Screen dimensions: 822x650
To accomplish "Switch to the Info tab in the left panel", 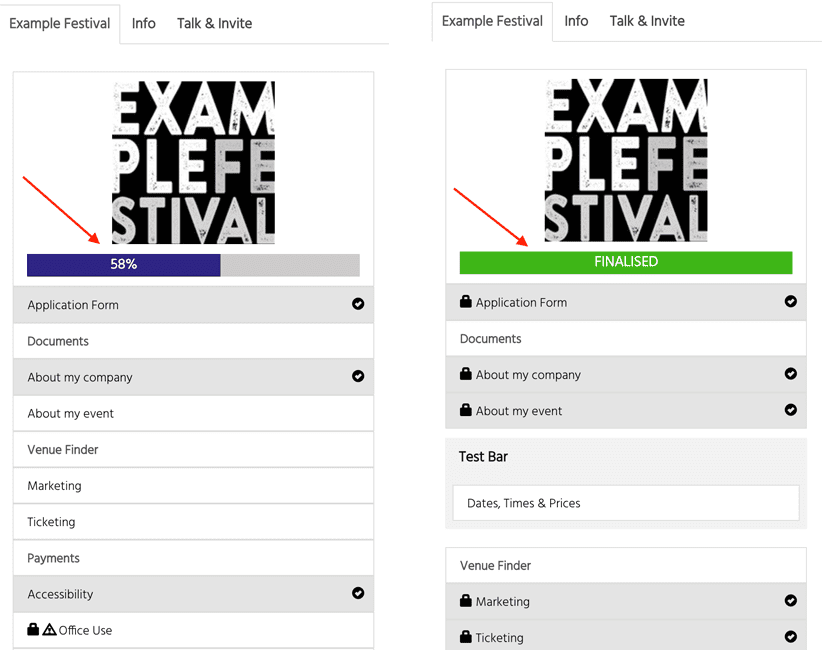I will click(144, 24).
